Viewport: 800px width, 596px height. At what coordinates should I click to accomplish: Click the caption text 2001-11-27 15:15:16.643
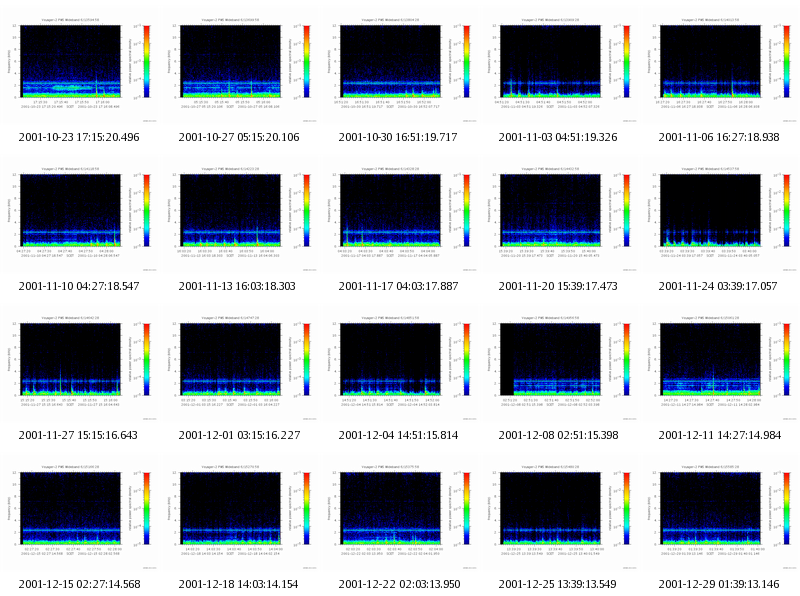tap(78, 435)
